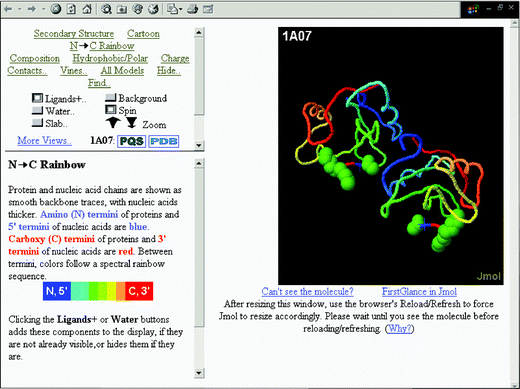Go to the Home page icon
This screenshot has height=389, width=520.
[x=87, y=9]
